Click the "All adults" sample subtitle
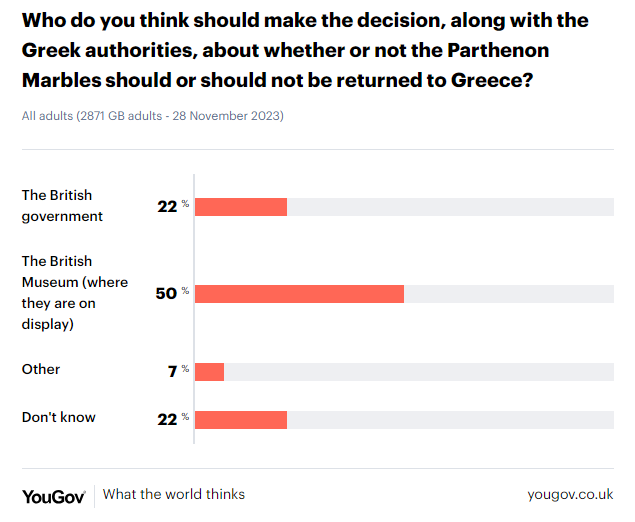Image resolution: width=635 pixels, height=522 pixels. (x=153, y=116)
